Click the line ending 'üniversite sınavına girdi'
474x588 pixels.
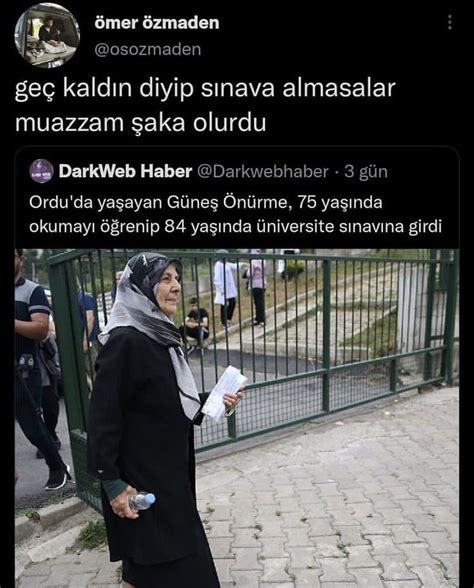[236, 227]
